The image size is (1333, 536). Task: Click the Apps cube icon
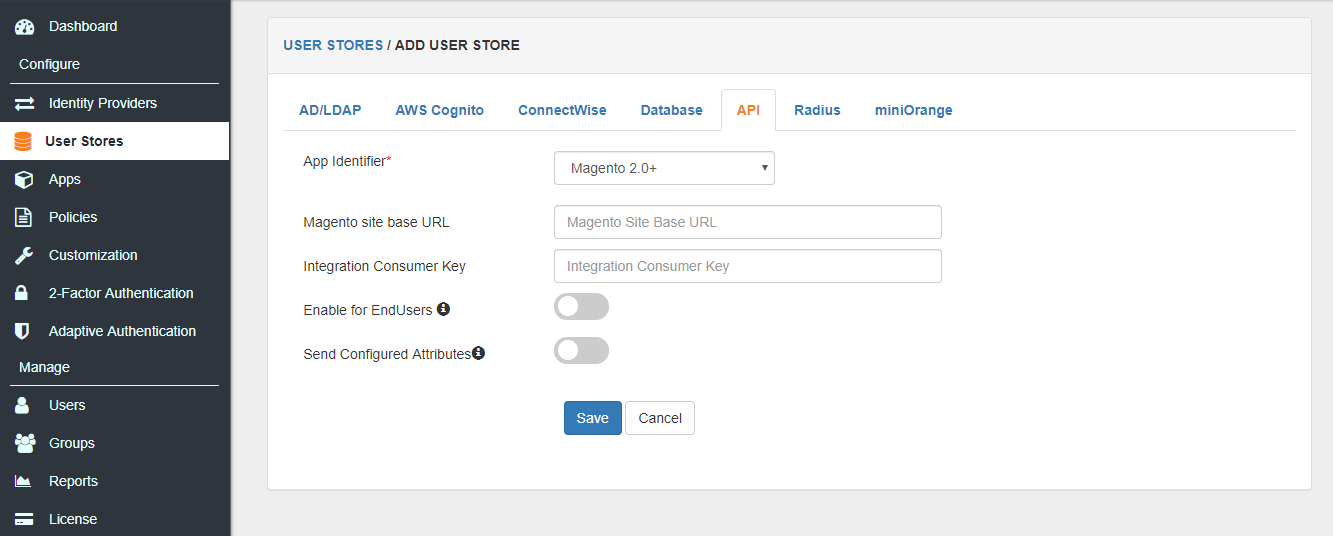(x=24, y=179)
